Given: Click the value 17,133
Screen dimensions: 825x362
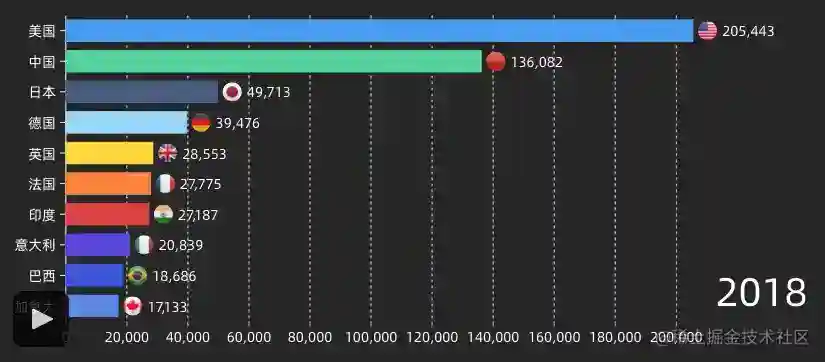Looking at the screenshot, I should 167,307.
